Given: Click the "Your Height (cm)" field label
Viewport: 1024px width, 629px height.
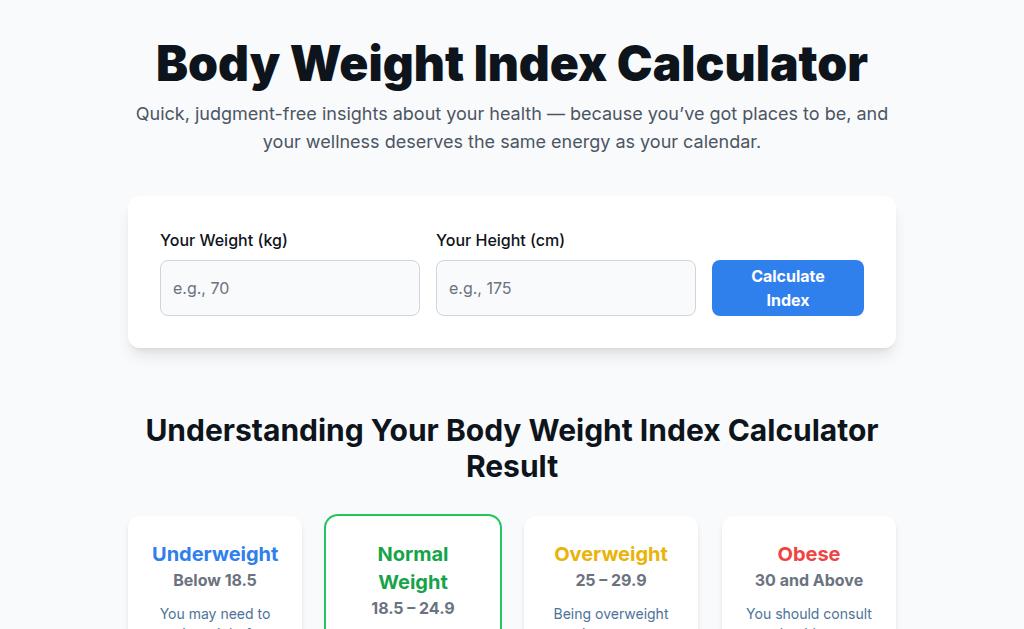Looking at the screenshot, I should 500,240.
